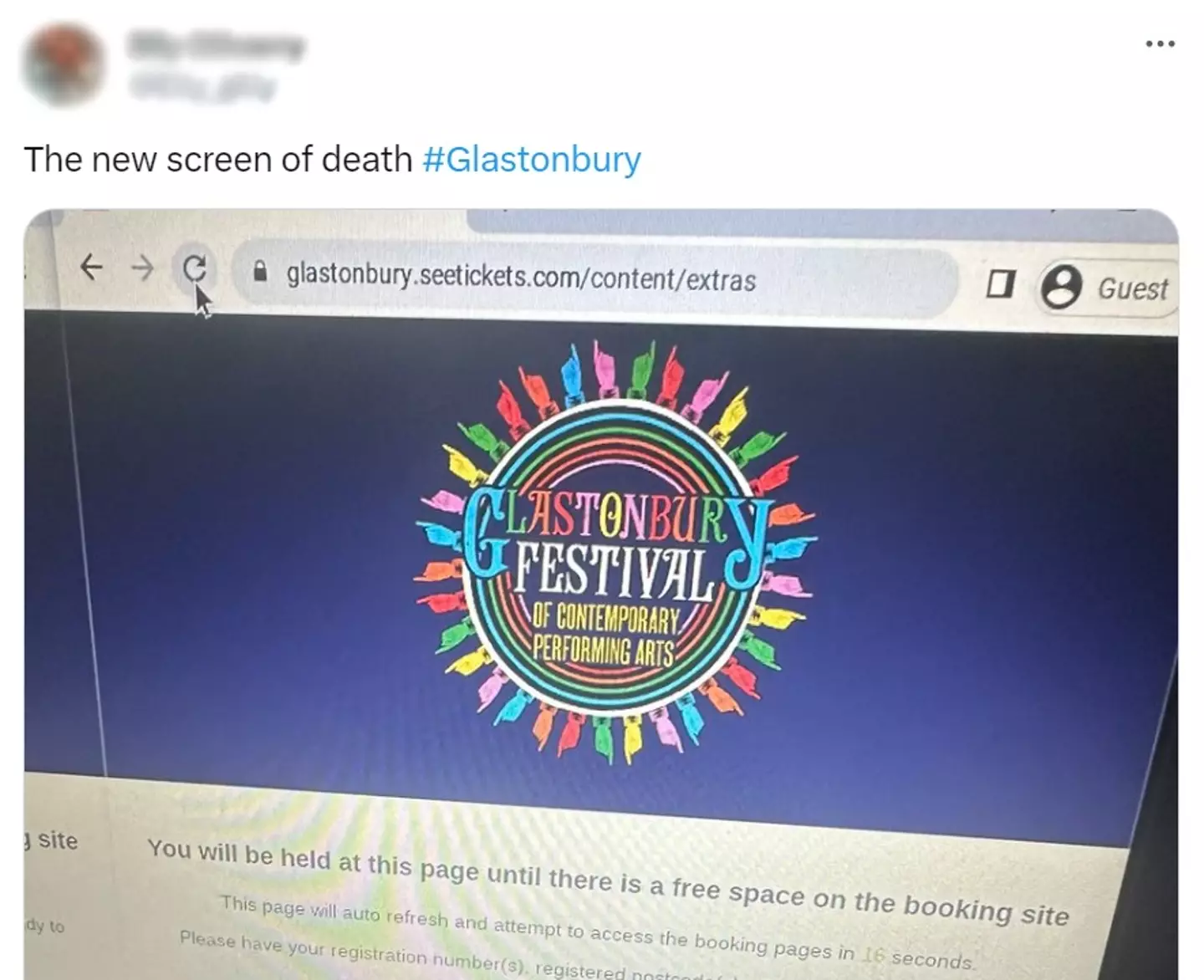Reload the page with the refresh icon

(x=195, y=268)
